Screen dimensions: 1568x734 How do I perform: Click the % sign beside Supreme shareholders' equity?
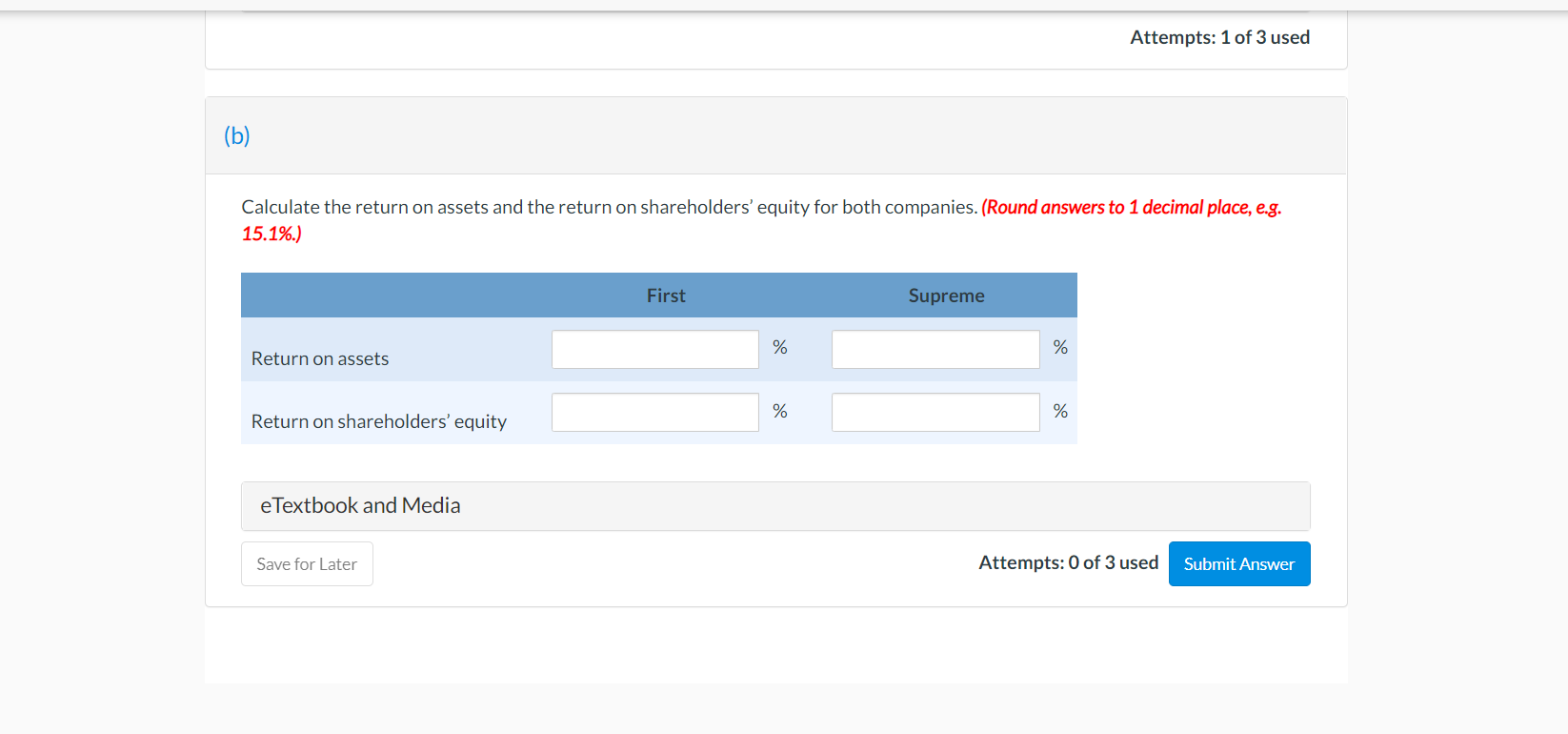(x=1059, y=412)
